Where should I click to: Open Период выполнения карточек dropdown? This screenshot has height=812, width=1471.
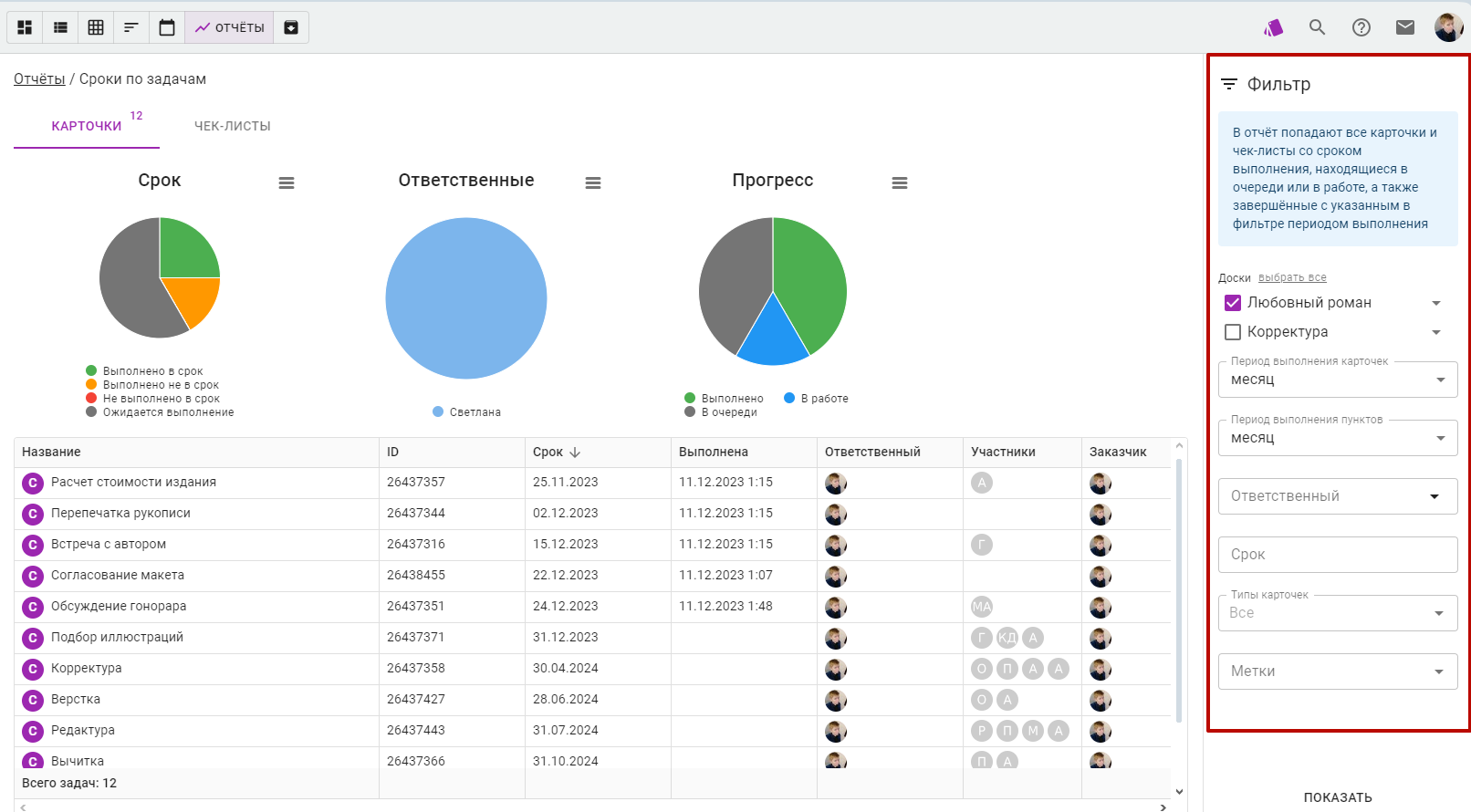1338,380
